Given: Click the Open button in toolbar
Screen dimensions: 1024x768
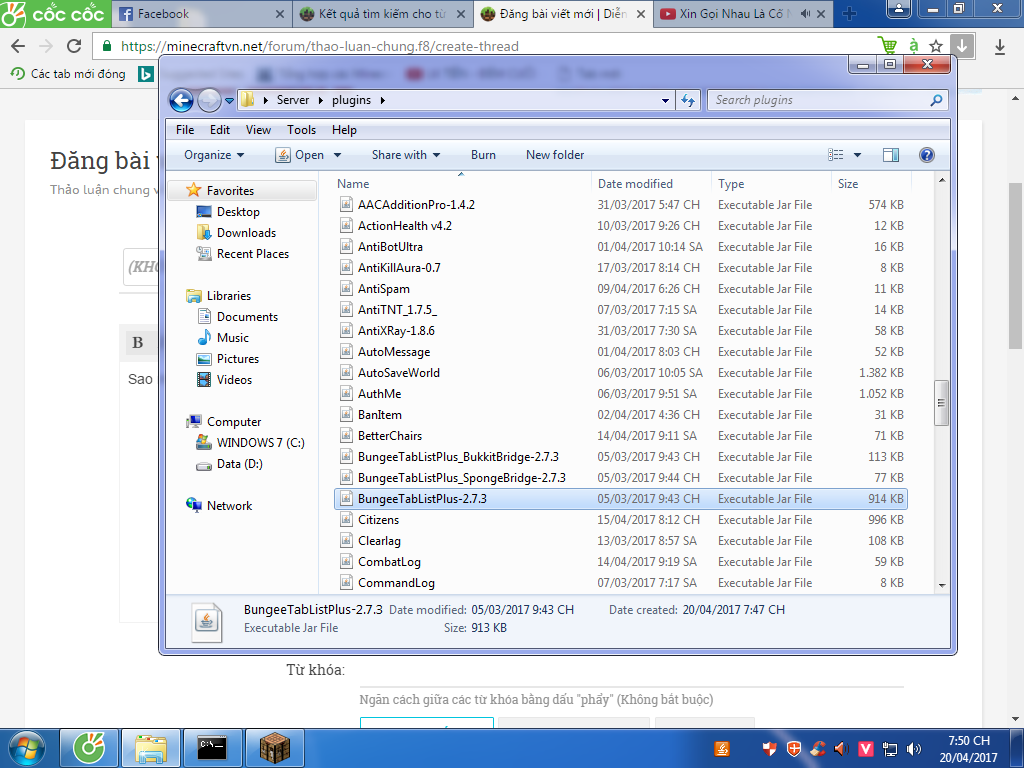Looking at the screenshot, I should coord(300,155).
